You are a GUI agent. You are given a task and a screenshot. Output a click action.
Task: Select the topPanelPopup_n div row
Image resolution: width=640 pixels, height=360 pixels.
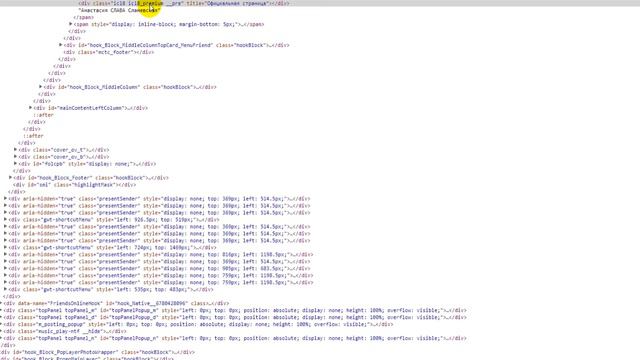(235, 338)
